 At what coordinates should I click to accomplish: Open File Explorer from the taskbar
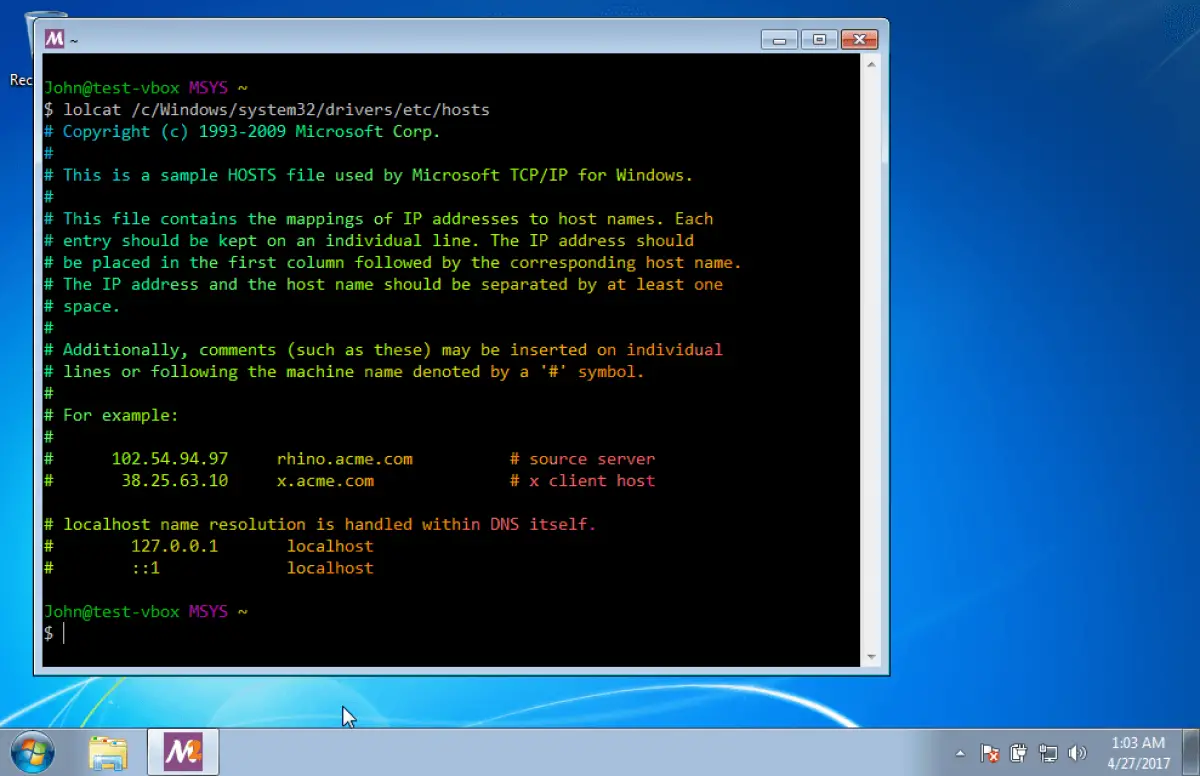[108, 753]
